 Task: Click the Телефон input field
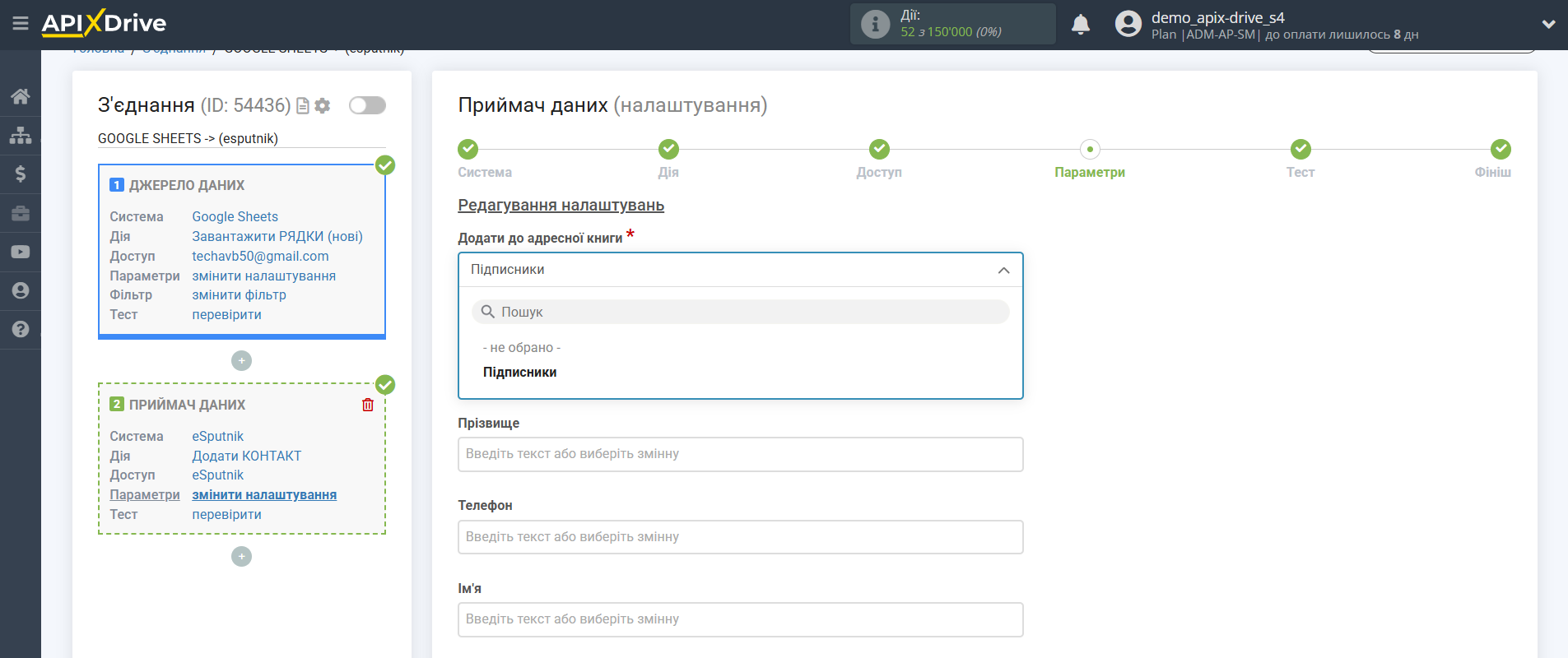(x=740, y=537)
